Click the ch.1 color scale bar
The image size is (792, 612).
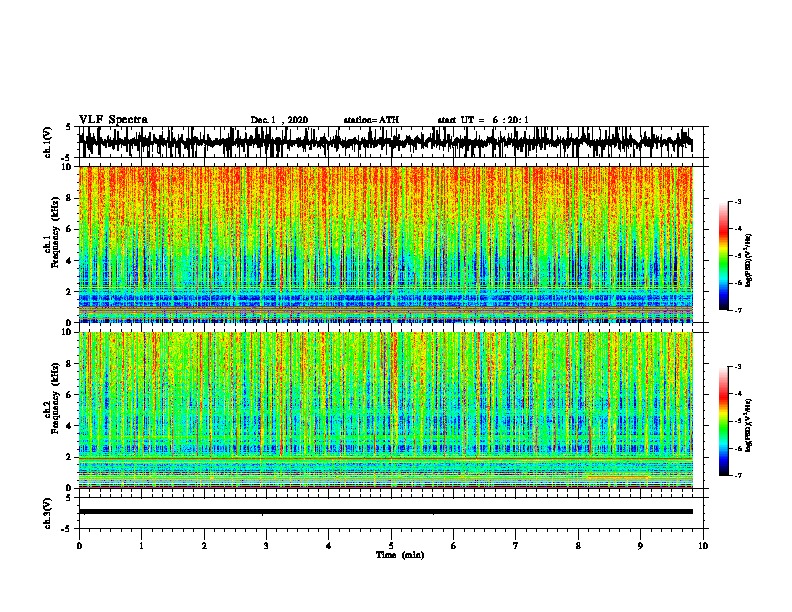[x=723, y=256]
